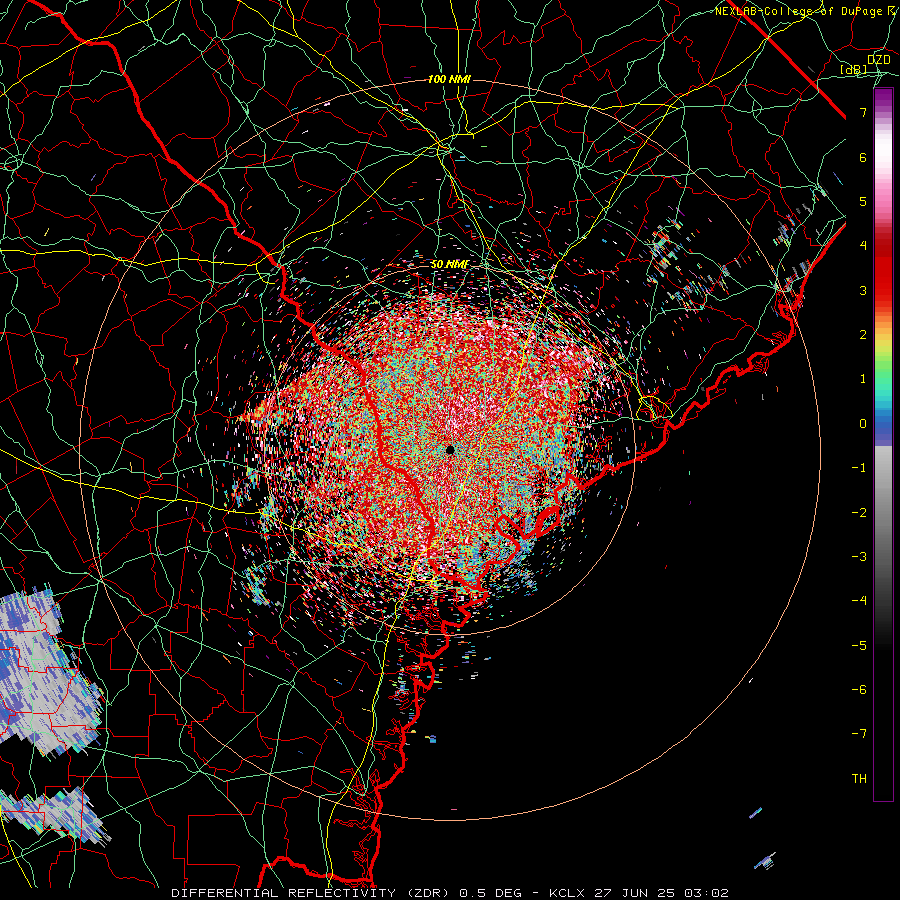Click the 4 value on color scale
This screenshot has width=900, height=900.
point(863,246)
